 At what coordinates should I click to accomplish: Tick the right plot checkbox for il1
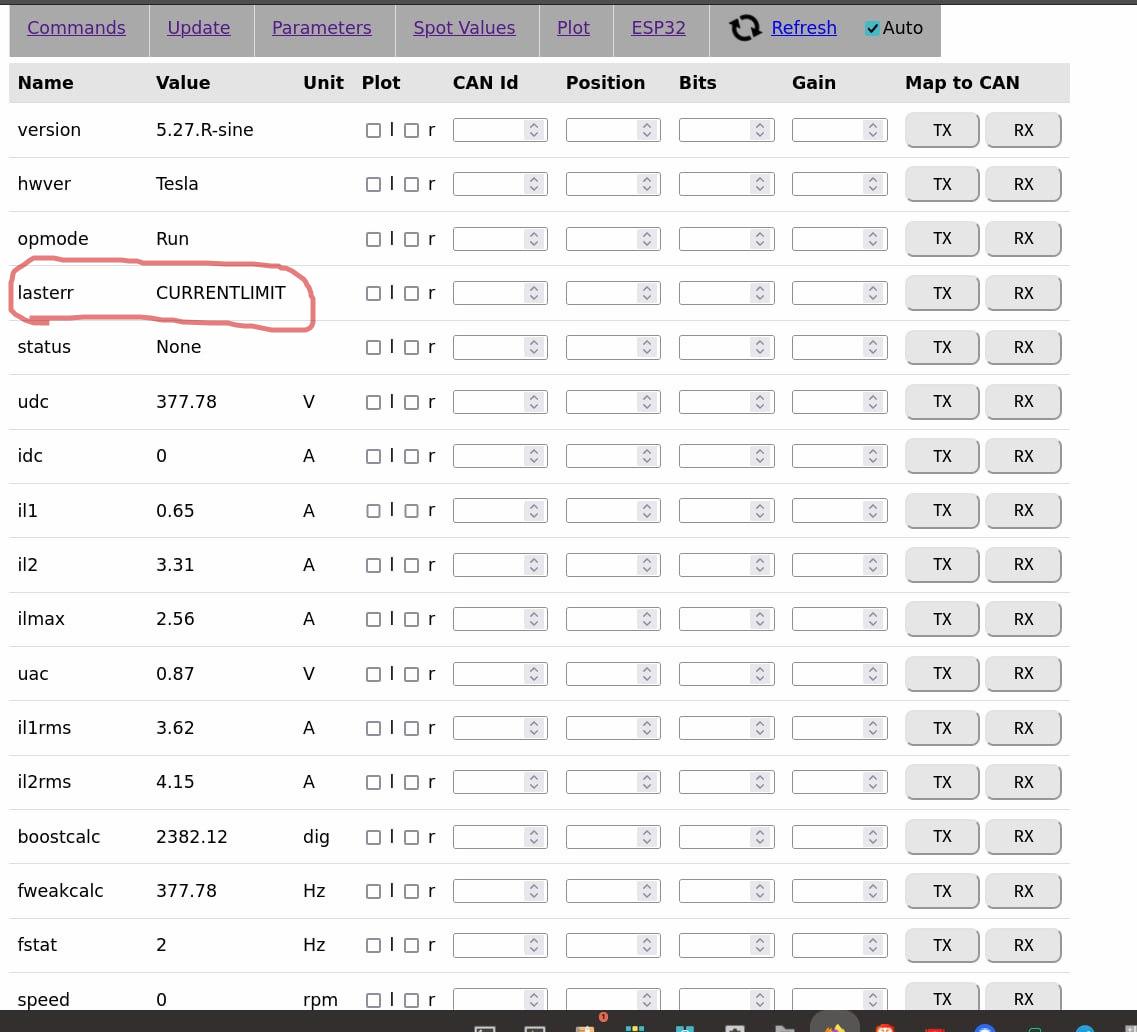tap(411, 511)
